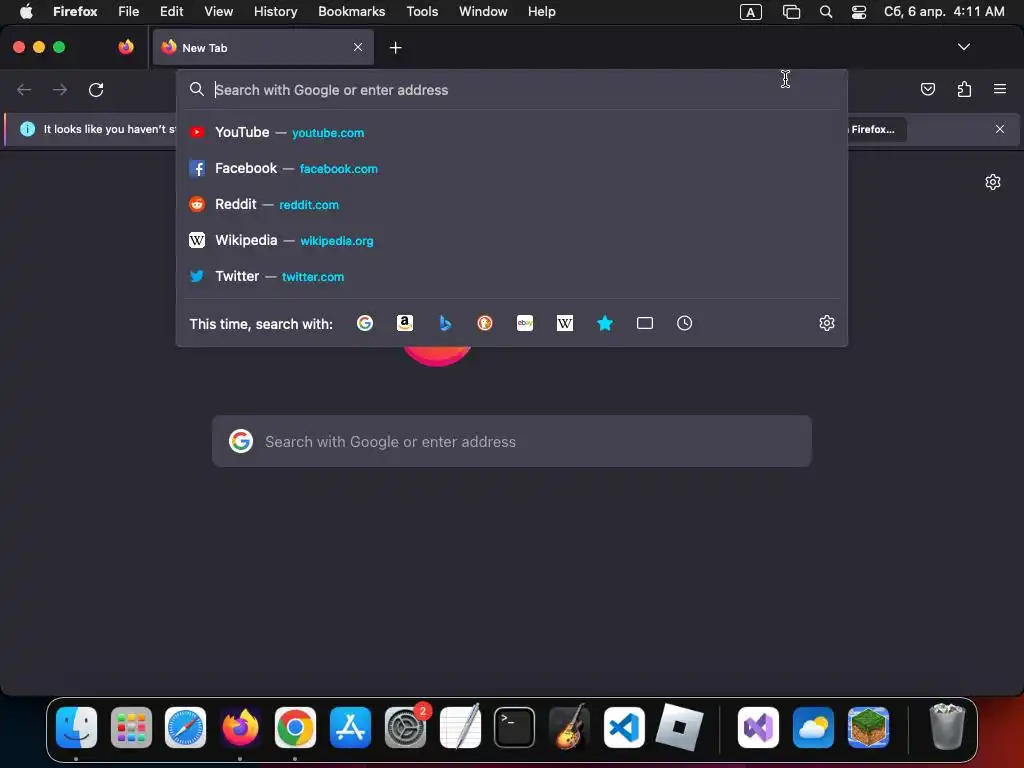Screen dimensions: 1024x768
Task: Search bookmarks via the star icon
Action: click(x=605, y=323)
